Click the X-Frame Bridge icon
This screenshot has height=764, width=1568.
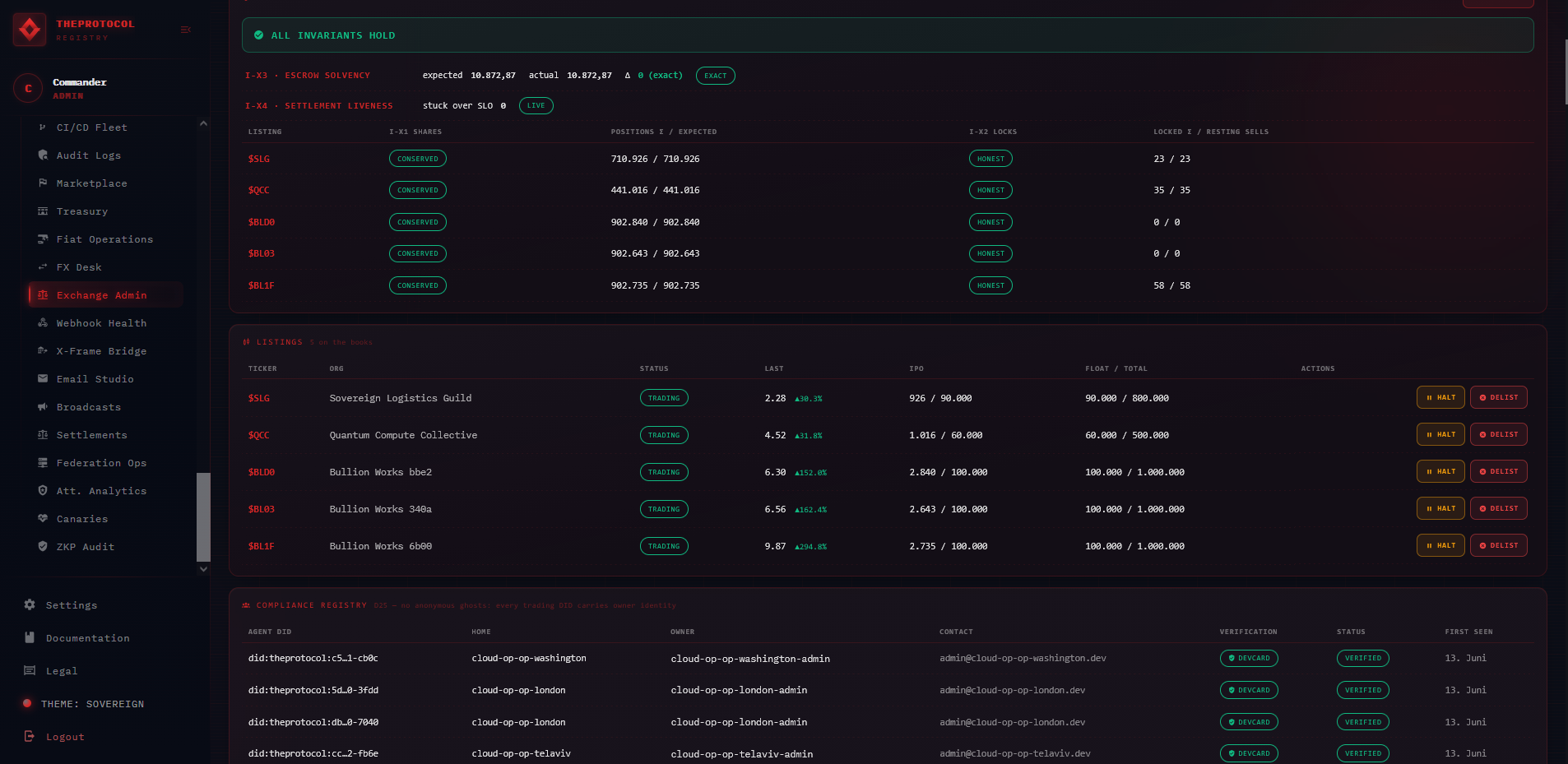43,351
